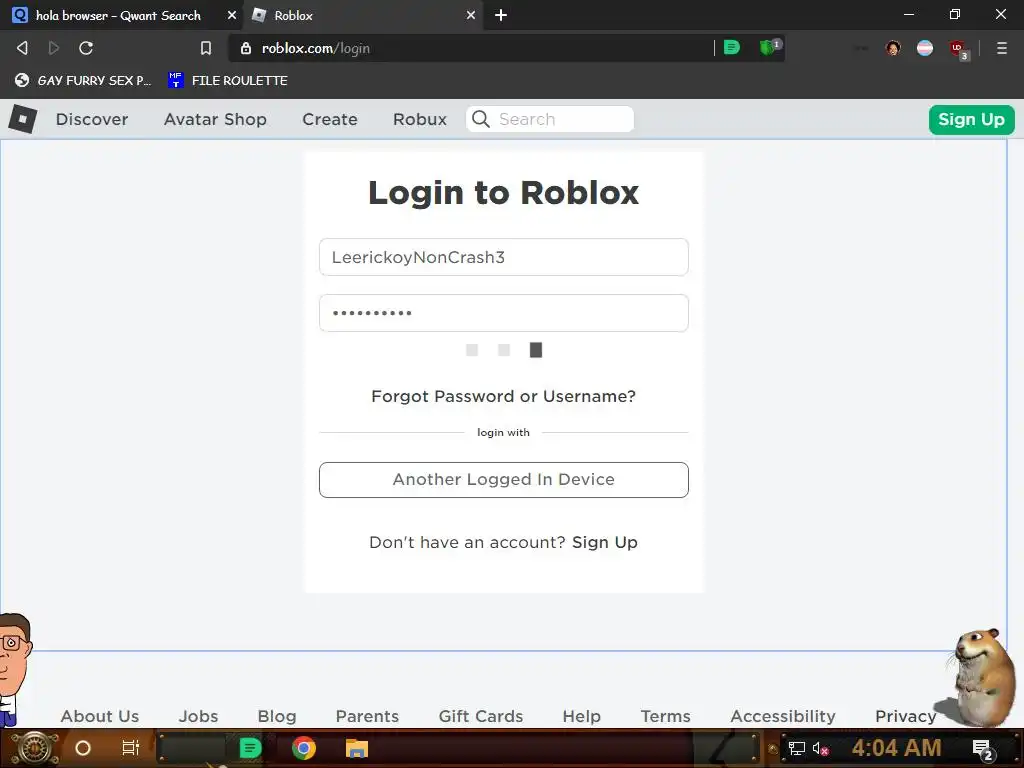
Task: Open the FILE ROULETTE bookmark
Action: point(227,80)
